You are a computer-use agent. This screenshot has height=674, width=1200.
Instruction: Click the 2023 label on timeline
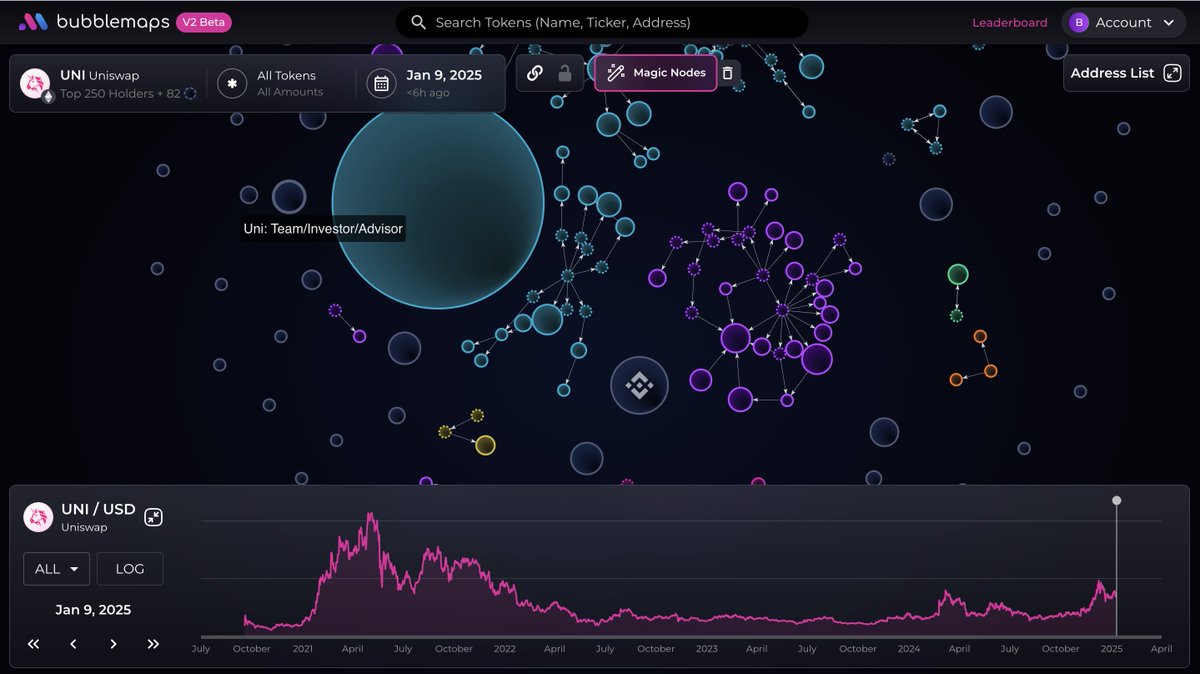[706, 649]
